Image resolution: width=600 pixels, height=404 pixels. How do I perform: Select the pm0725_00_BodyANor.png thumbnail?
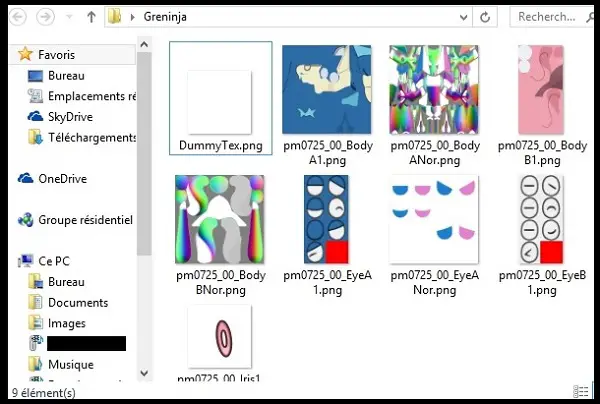pos(434,90)
